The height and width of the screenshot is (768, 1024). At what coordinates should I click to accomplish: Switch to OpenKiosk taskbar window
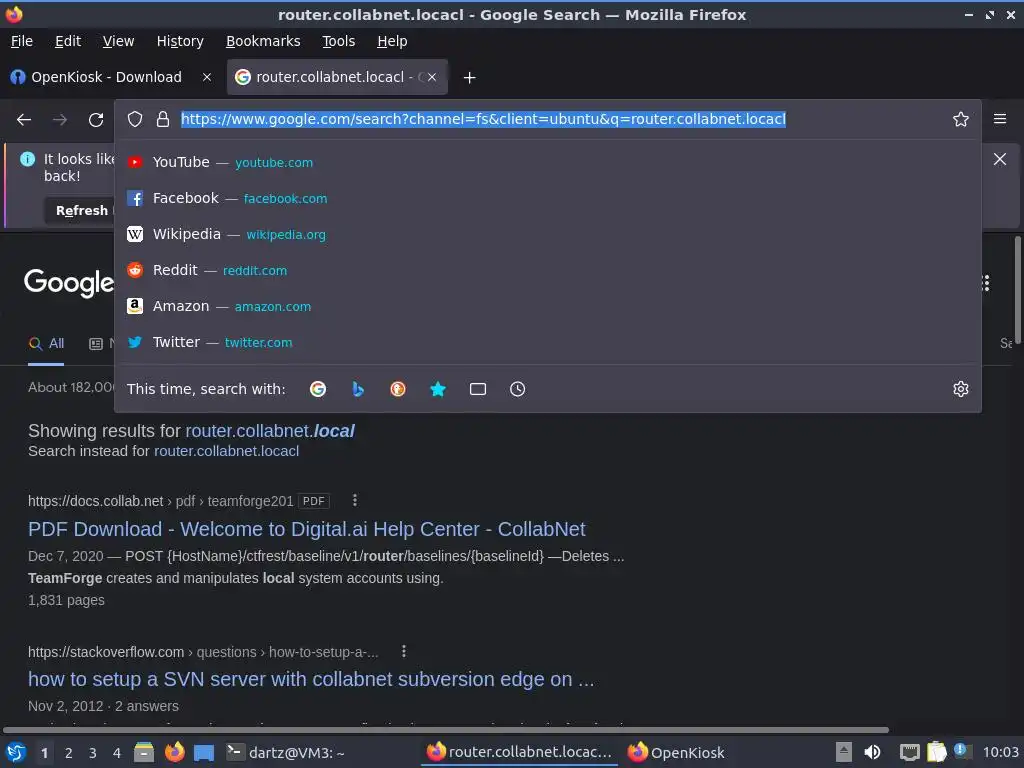click(676, 753)
